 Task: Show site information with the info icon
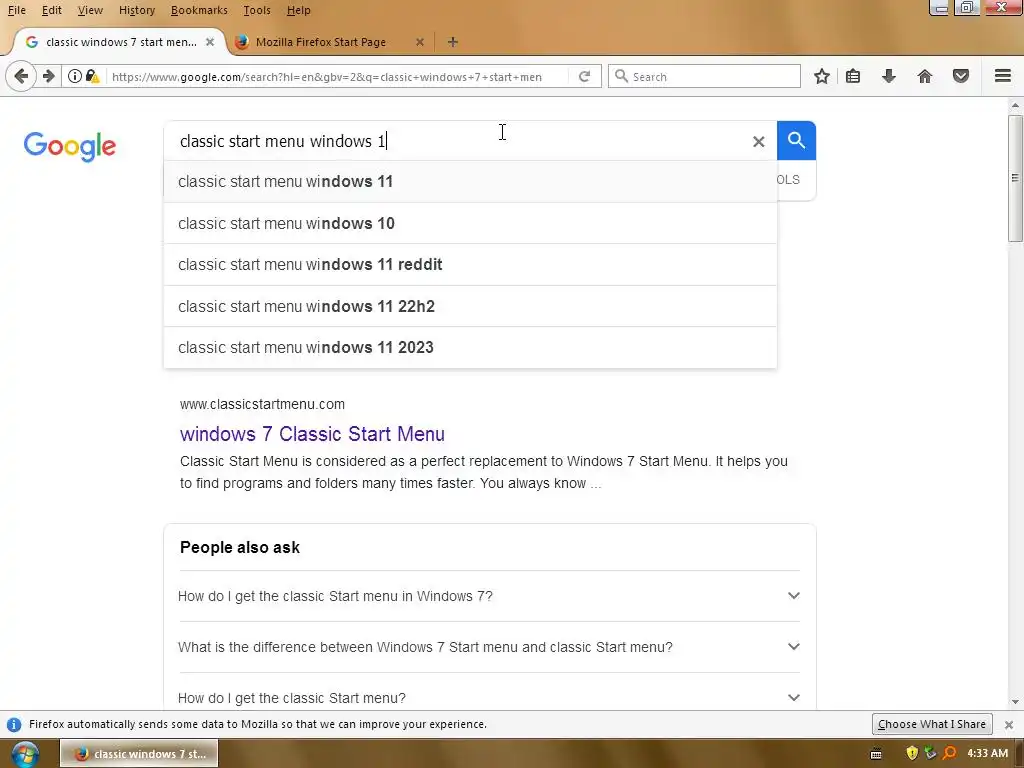coord(75,76)
